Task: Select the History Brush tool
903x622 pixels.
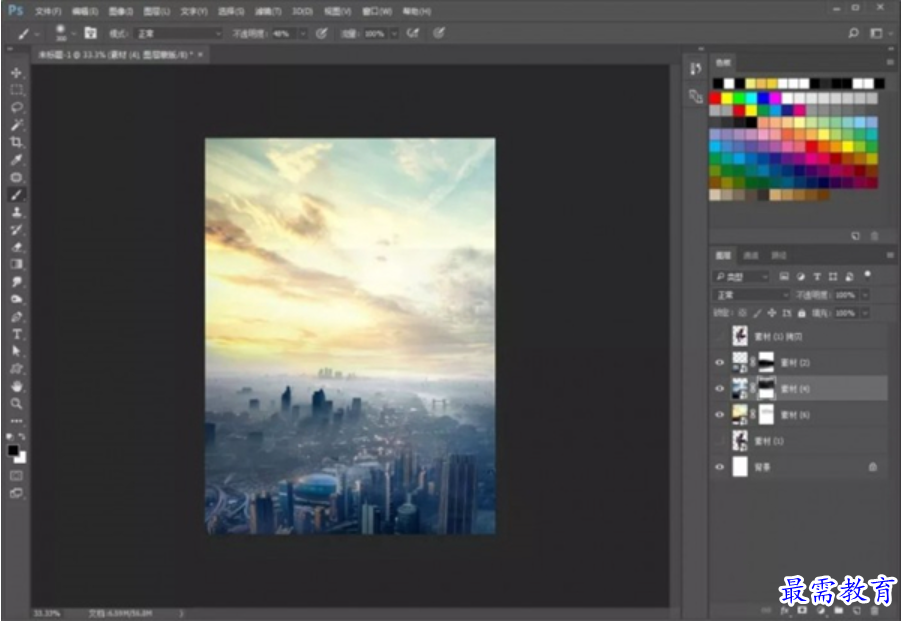Action: 17,229
